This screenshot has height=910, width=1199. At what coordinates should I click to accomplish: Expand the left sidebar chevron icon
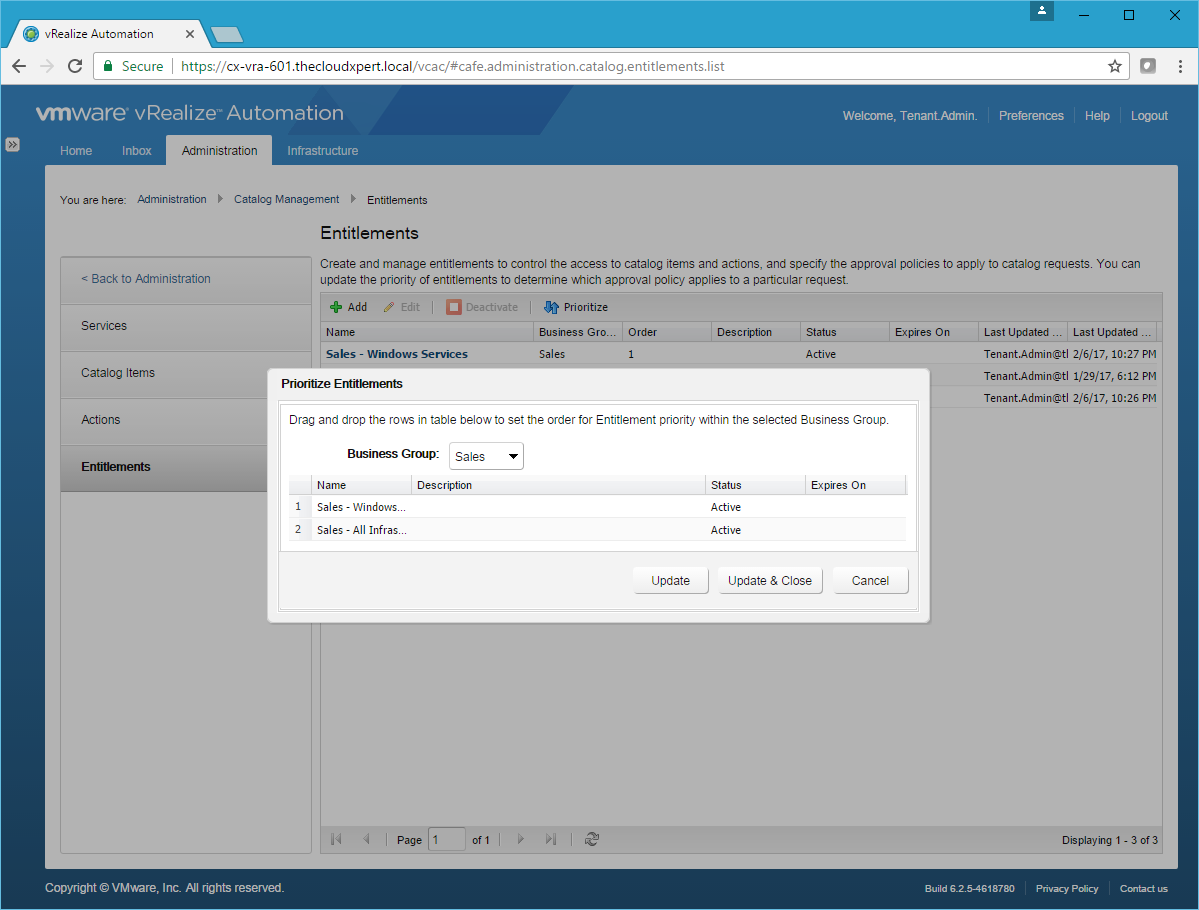(12, 144)
